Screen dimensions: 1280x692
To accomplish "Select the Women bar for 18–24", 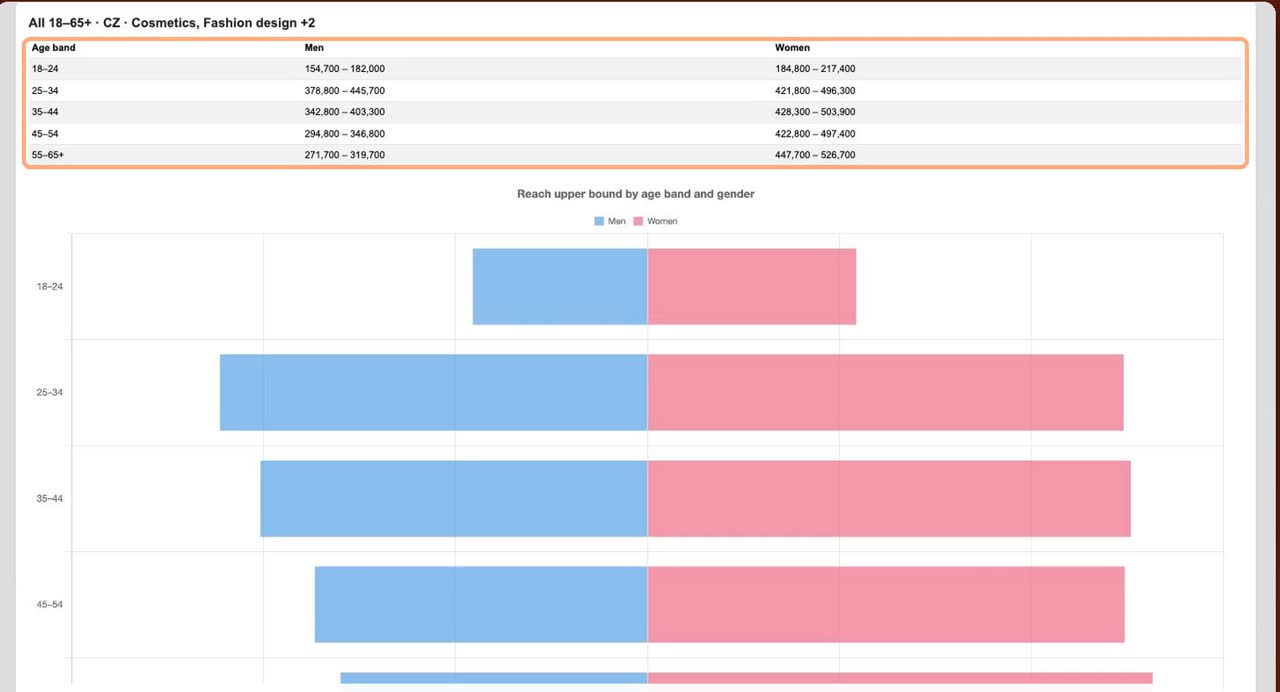I will coord(752,287).
